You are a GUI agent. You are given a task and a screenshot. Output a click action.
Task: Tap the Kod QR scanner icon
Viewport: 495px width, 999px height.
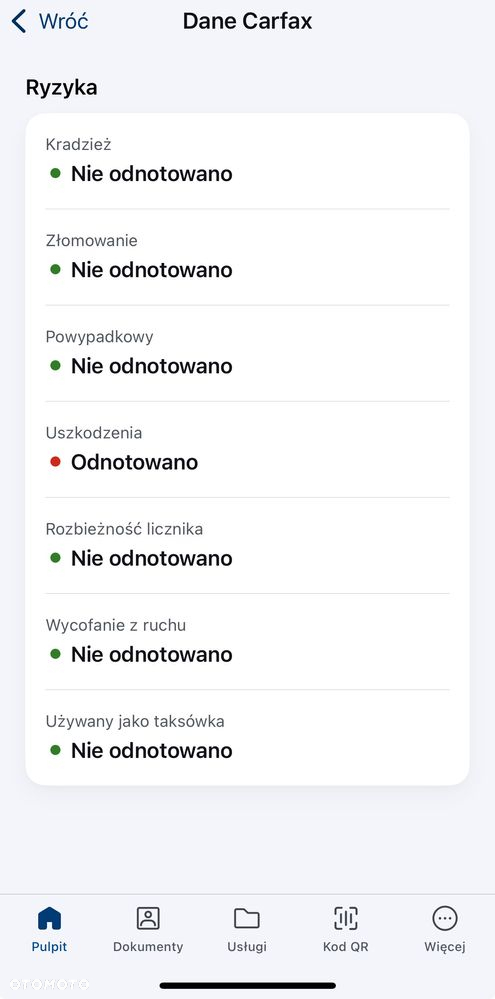pyautogui.click(x=345, y=918)
